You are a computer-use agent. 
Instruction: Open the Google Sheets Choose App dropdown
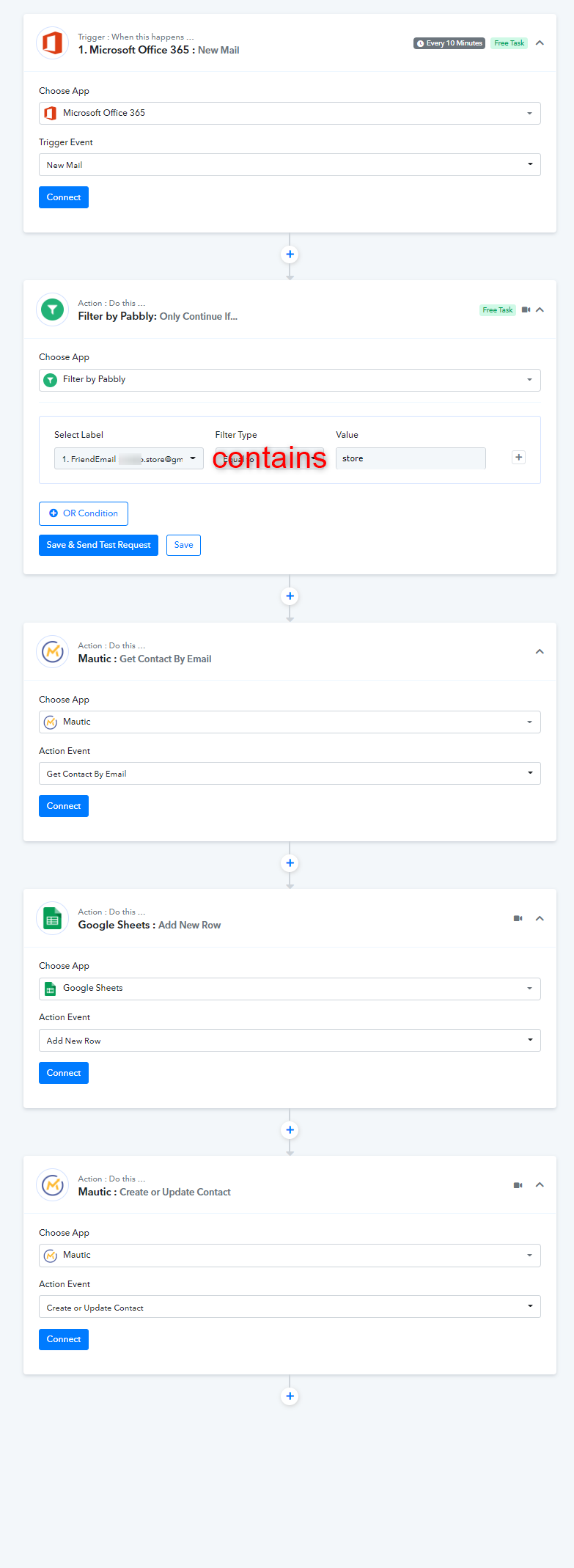coord(290,989)
